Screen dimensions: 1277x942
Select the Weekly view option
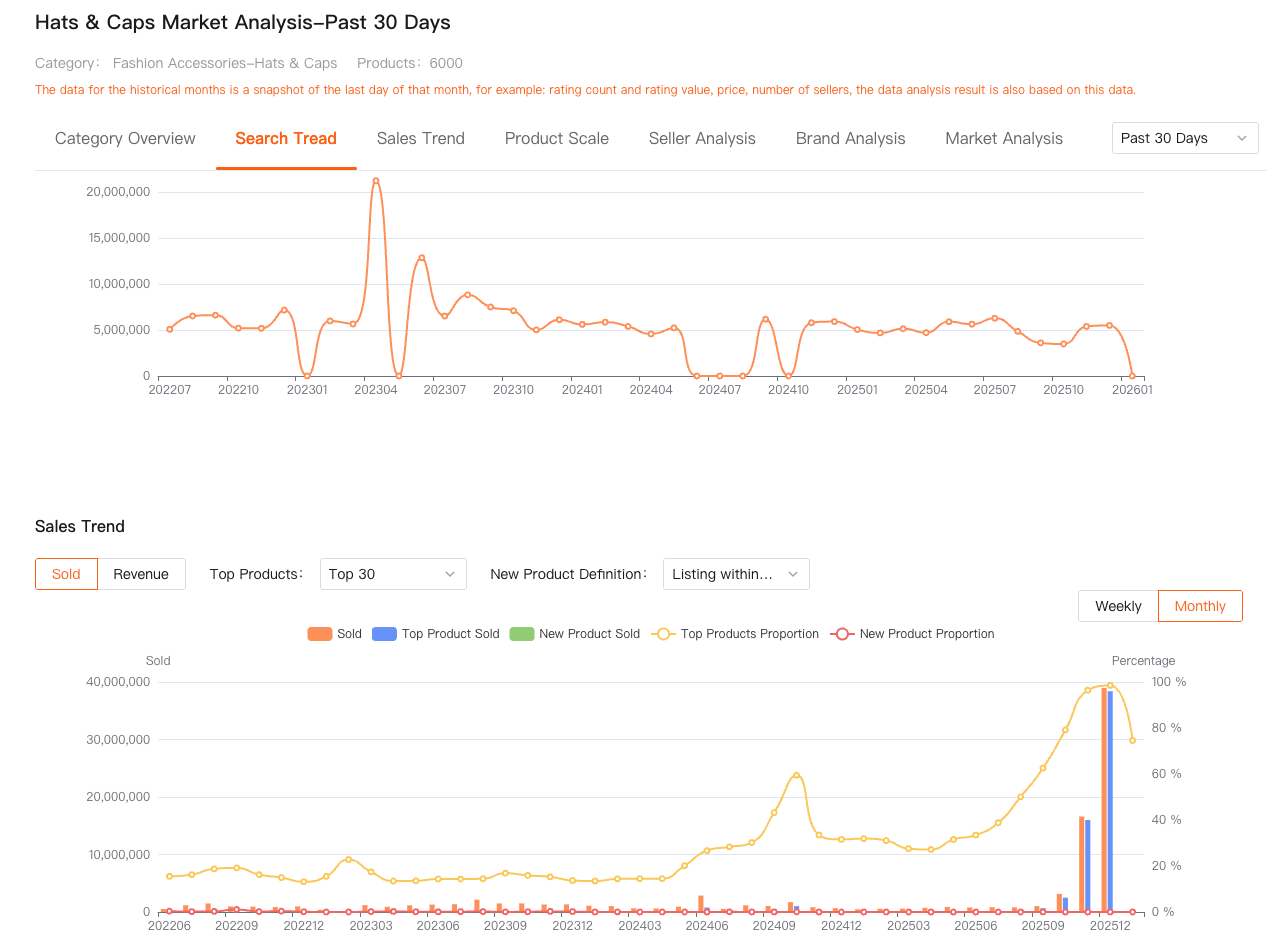1118,606
